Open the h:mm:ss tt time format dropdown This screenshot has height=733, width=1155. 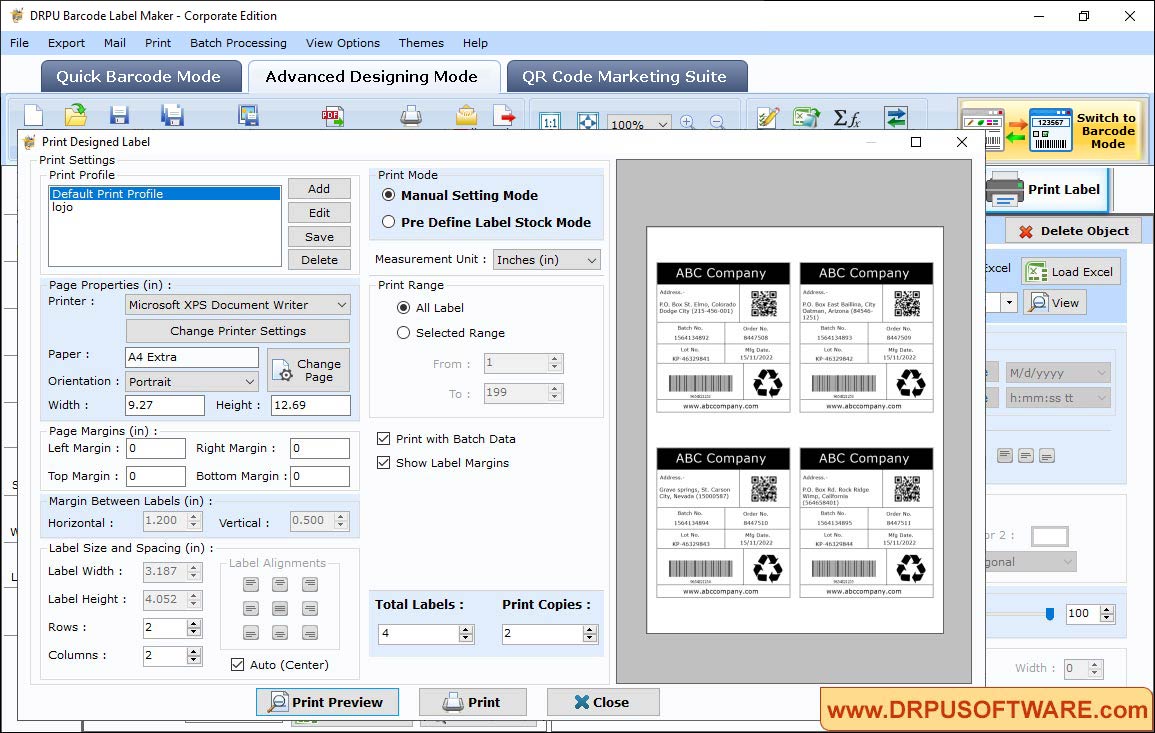click(1058, 398)
